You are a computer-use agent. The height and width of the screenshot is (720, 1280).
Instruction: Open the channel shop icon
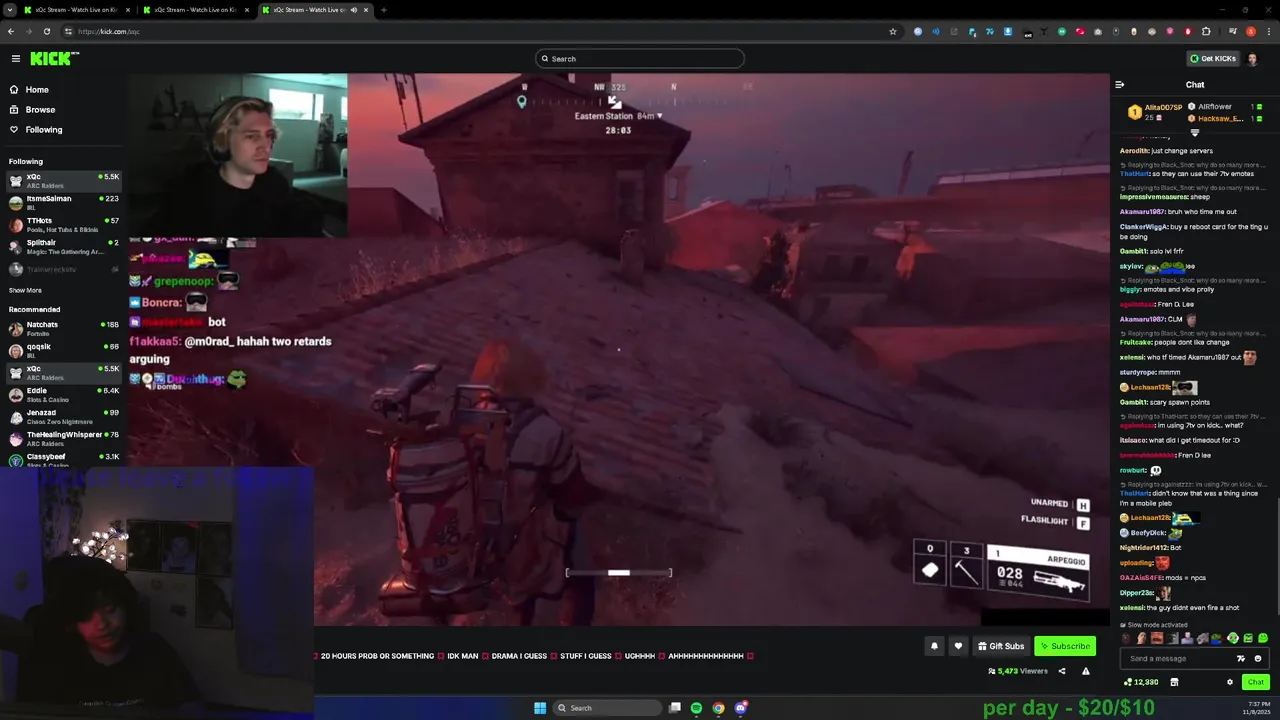click(x=1174, y=682)
